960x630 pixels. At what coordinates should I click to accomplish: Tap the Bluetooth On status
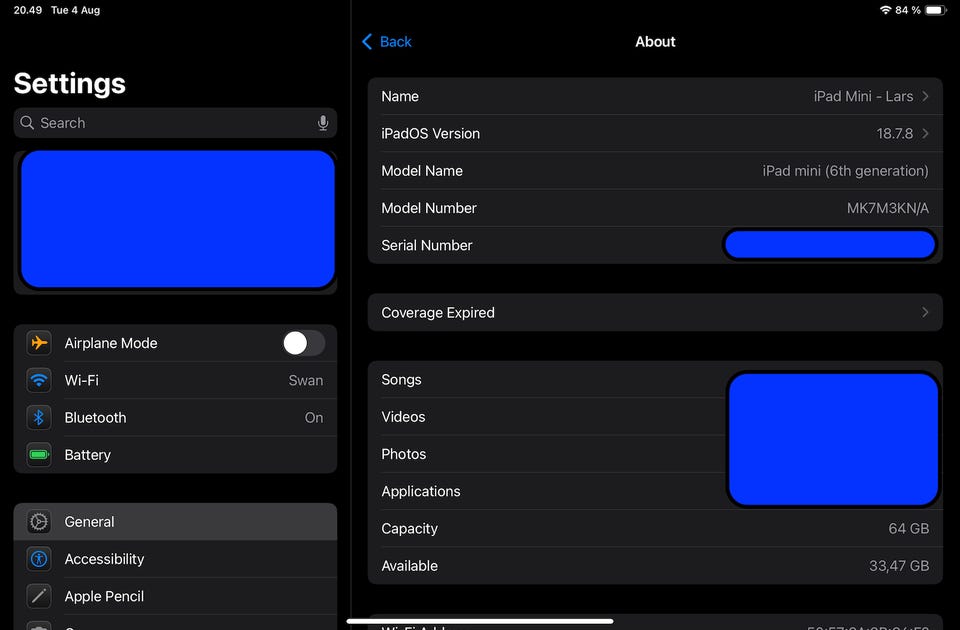pos(313,418)
